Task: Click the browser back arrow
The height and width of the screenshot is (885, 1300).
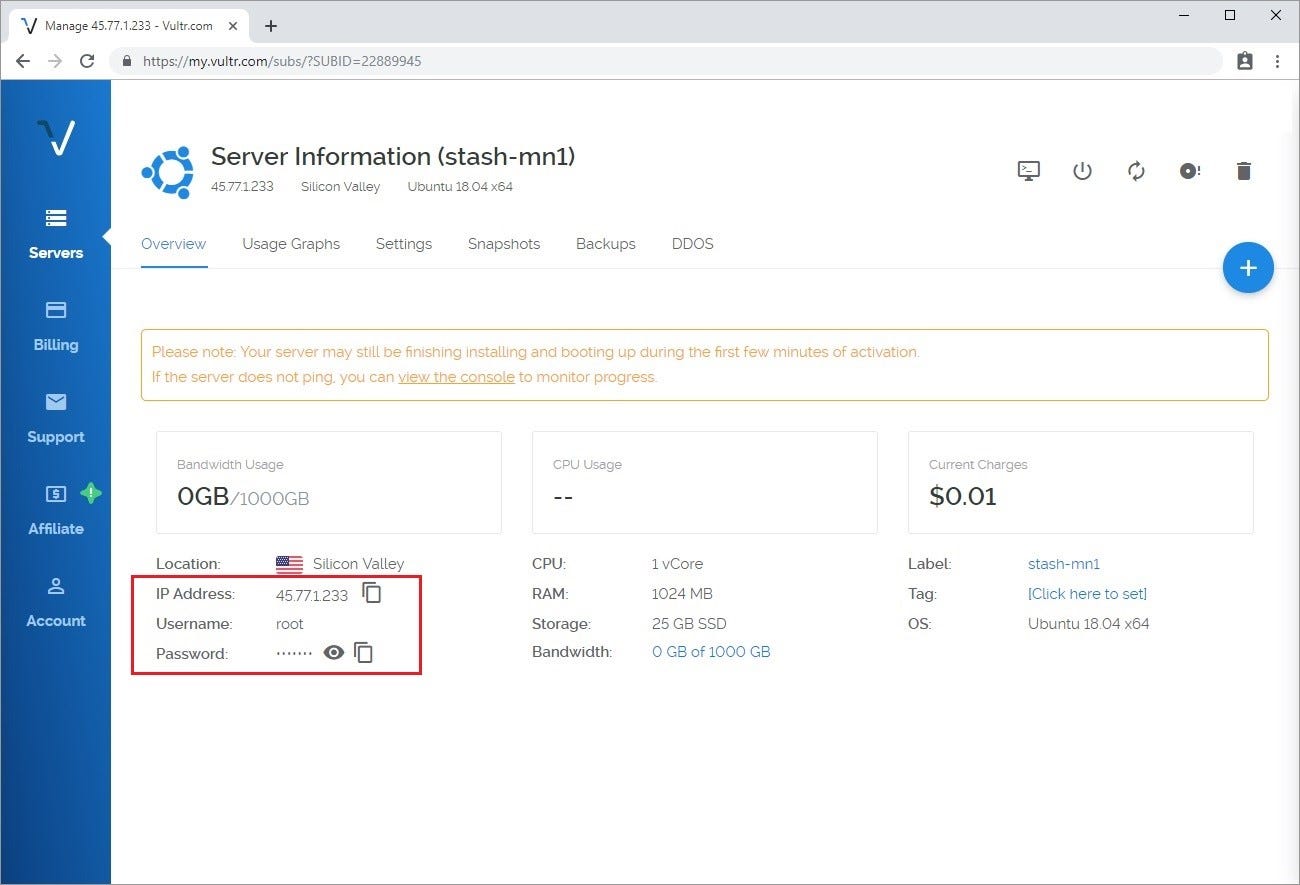Action: 23,61
